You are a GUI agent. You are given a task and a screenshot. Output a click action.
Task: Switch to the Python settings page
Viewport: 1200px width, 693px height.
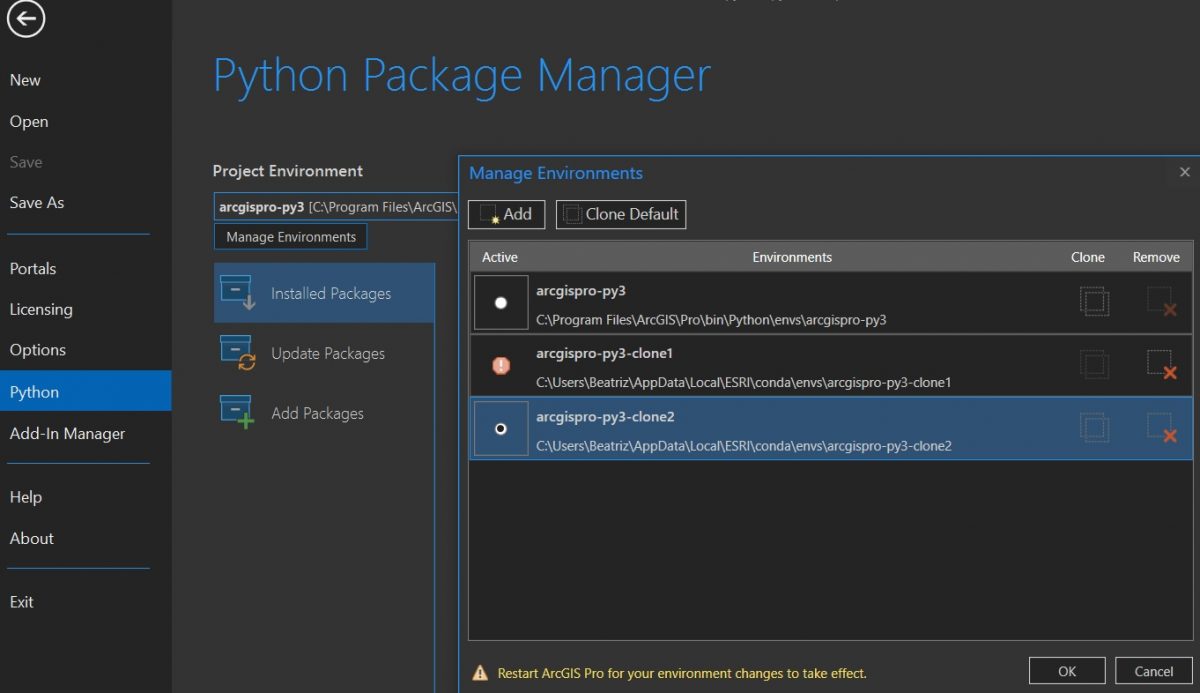tap(34, 392)
